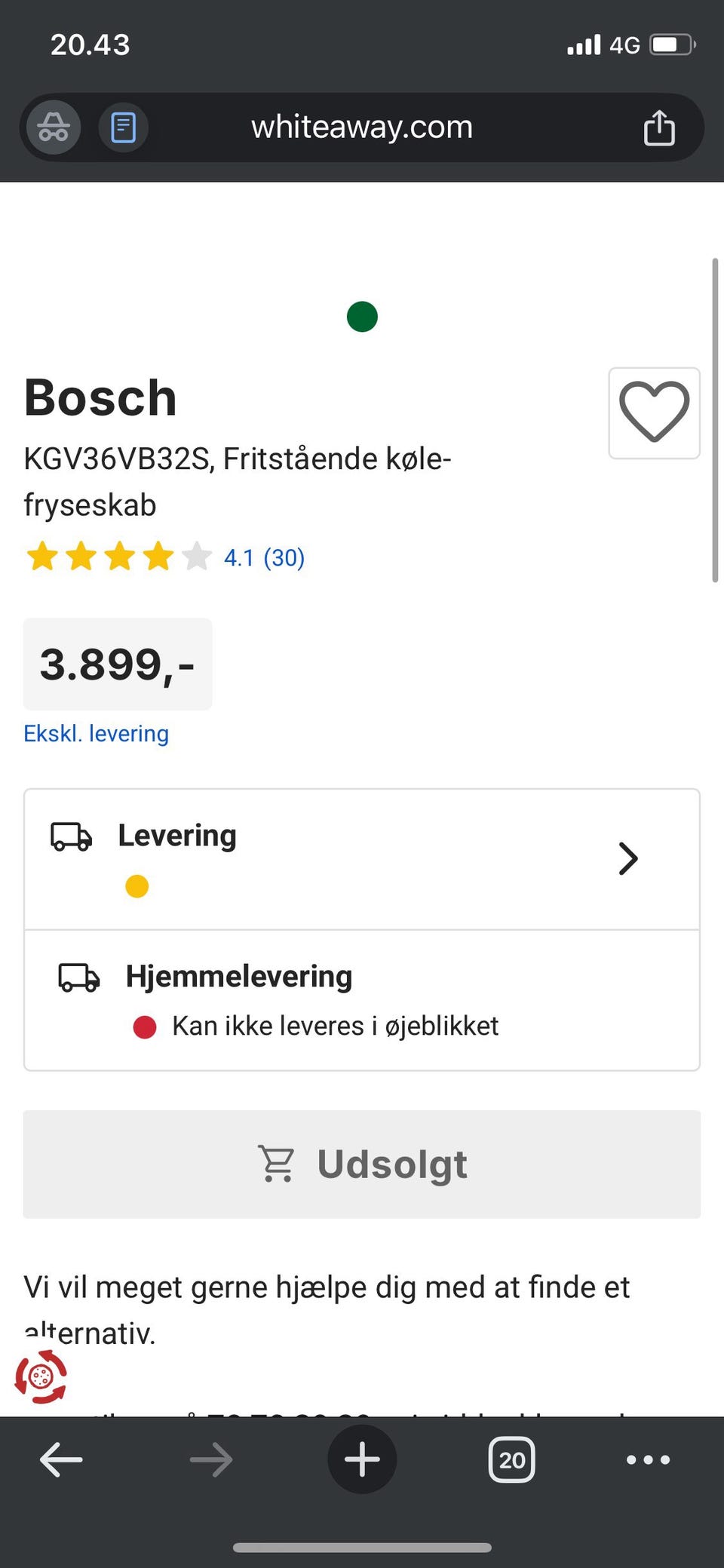The width and height of the screenshot is (724, 1568).
Task: Tap the share icon in address bar
Action: click(x=658, y=127)
